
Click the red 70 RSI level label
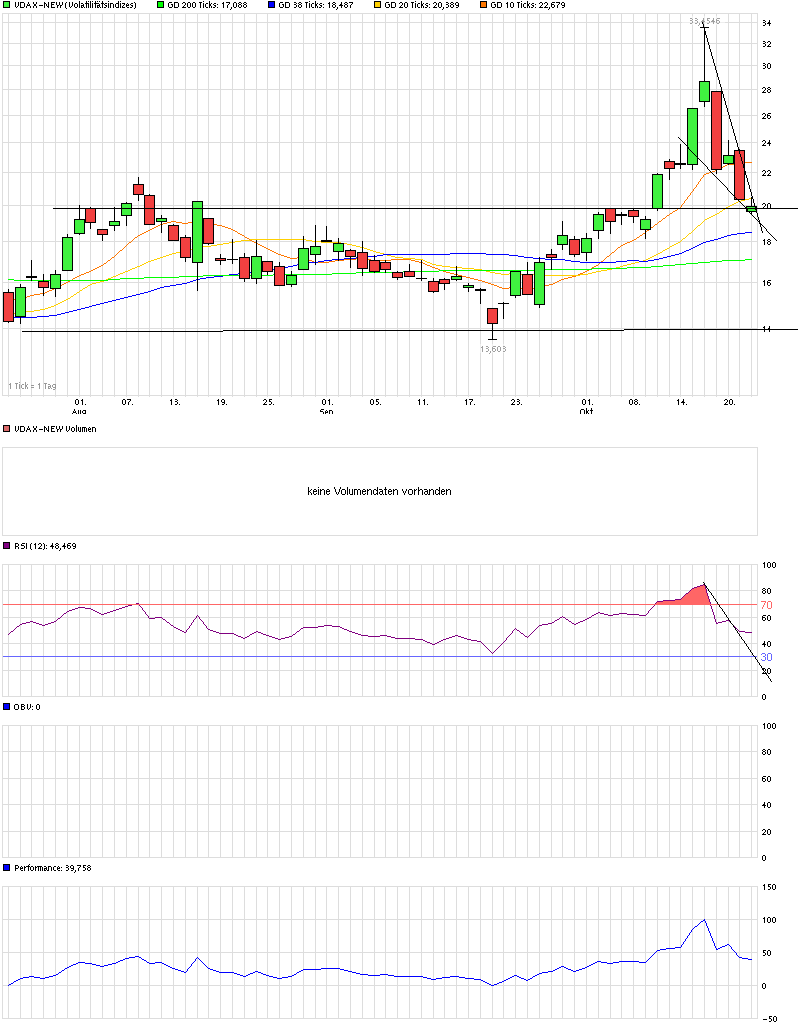point(767,605)
